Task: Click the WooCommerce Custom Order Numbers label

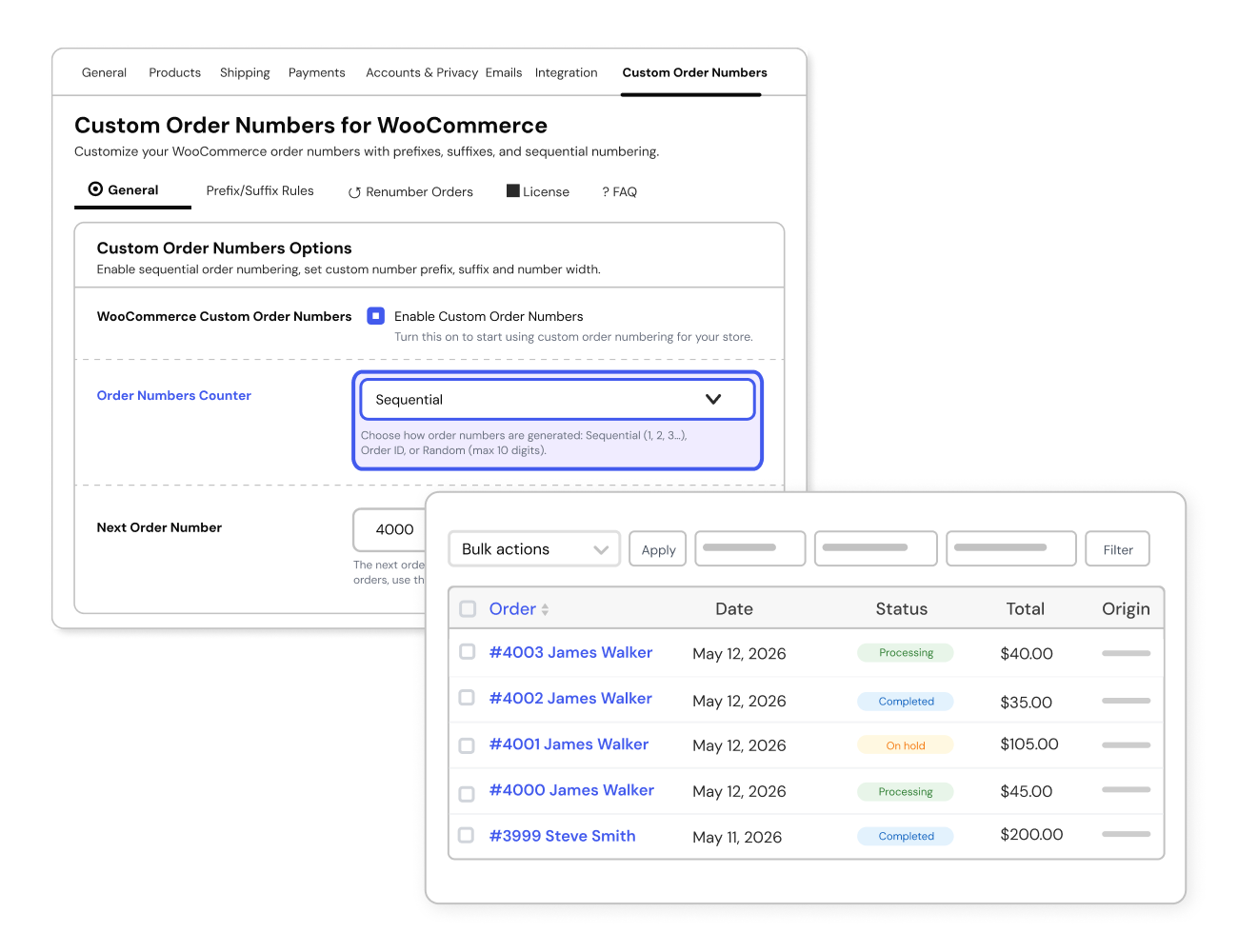Action: (225, 316)
